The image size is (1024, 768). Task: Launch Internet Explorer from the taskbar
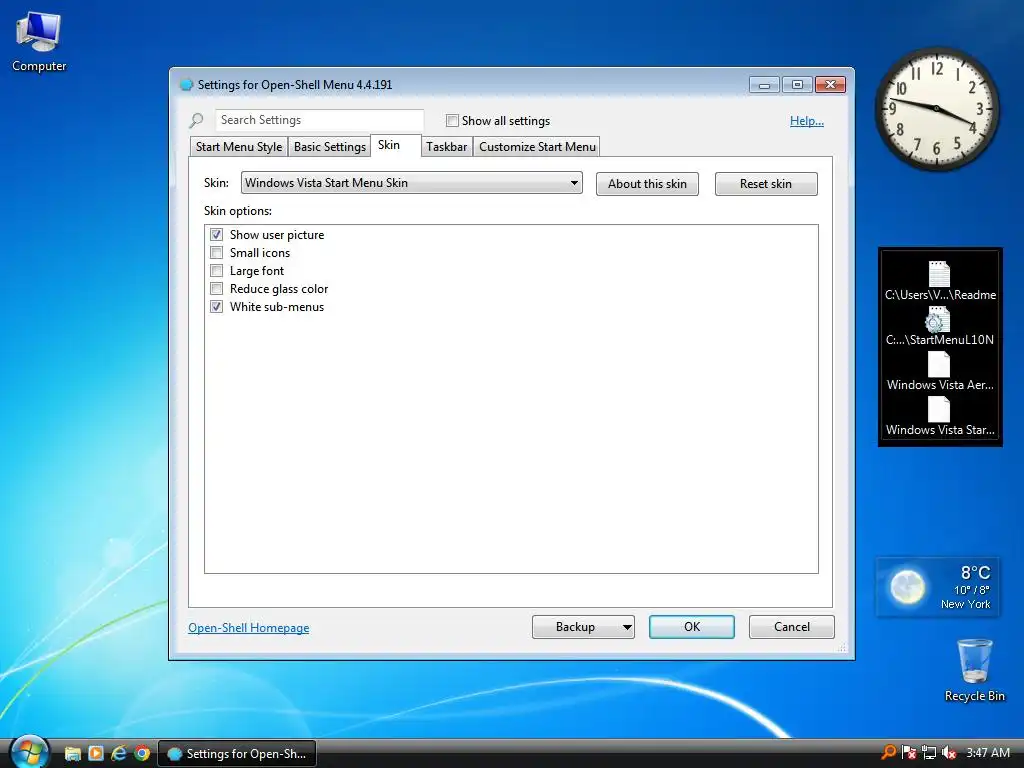(119, 753)
